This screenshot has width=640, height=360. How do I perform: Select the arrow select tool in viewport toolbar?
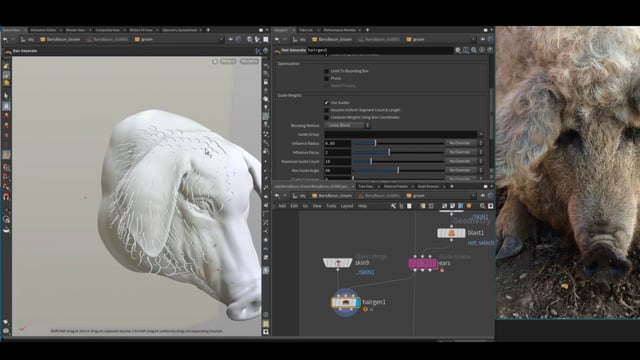tap(6, 96)
